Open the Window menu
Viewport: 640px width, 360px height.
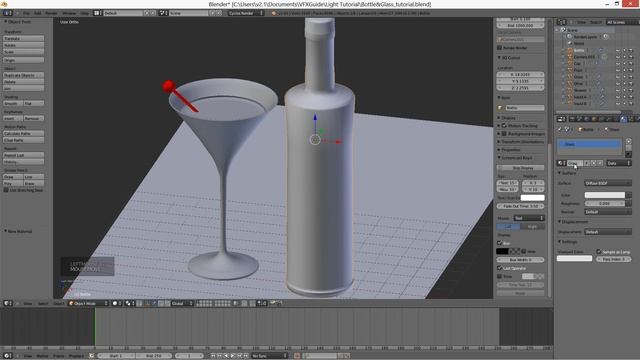tap(69, 13)
